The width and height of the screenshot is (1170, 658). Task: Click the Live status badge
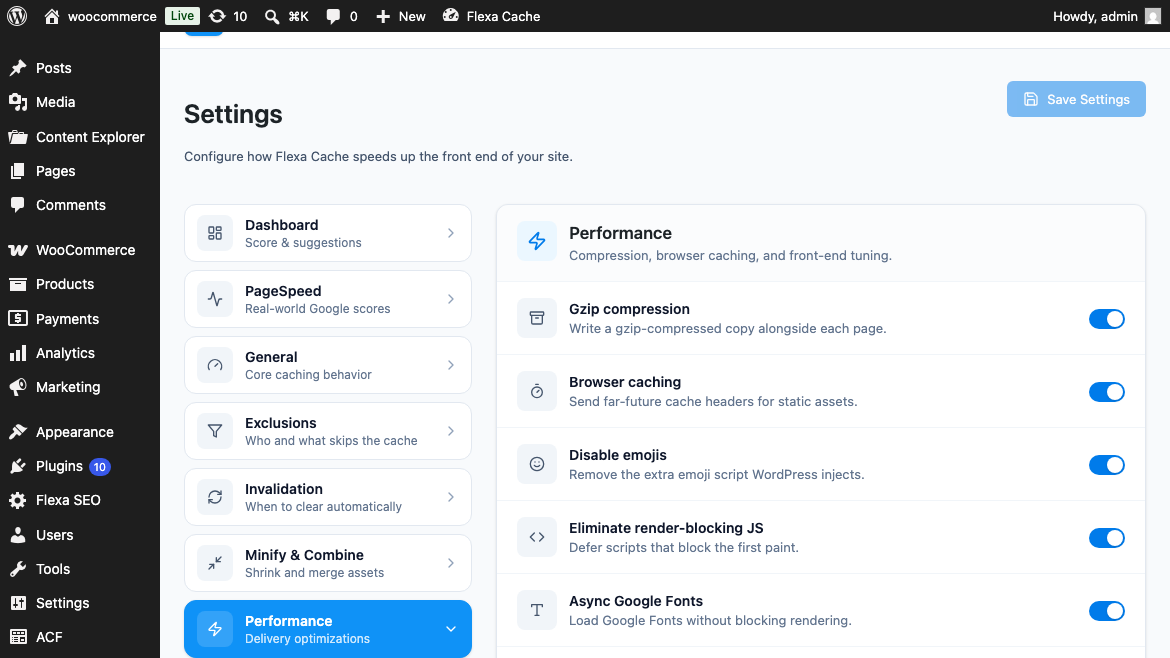pyautogui.click(x=182, y=16)
